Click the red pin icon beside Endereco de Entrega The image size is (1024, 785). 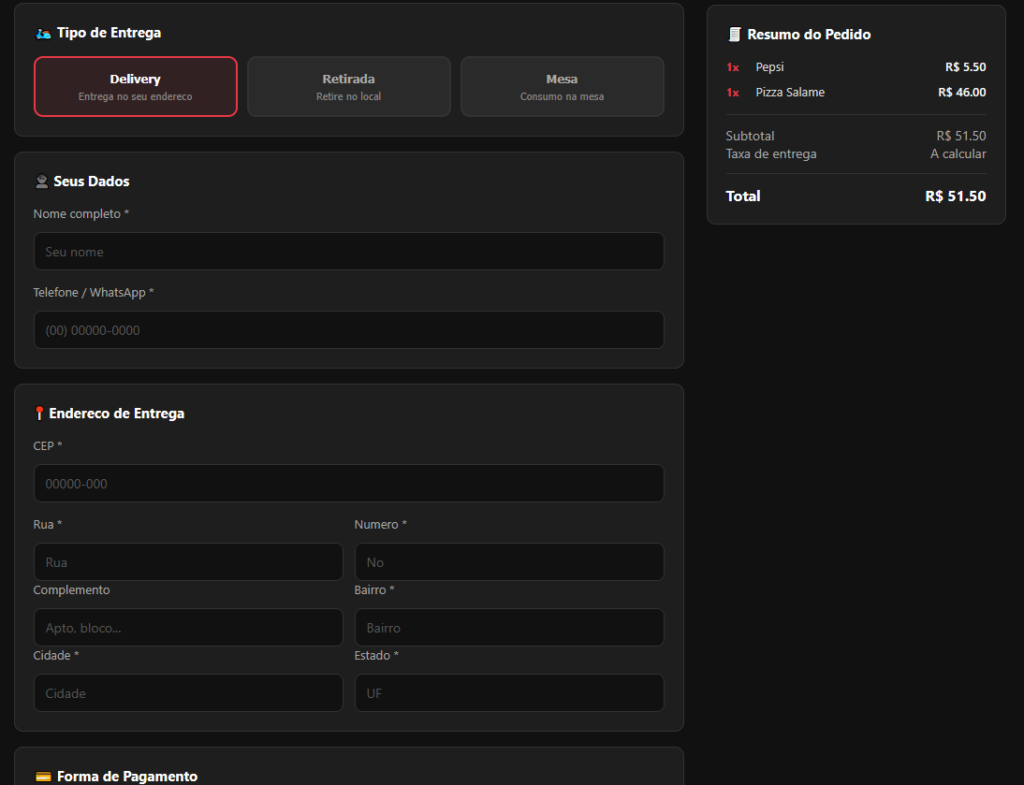coord(39,413)
